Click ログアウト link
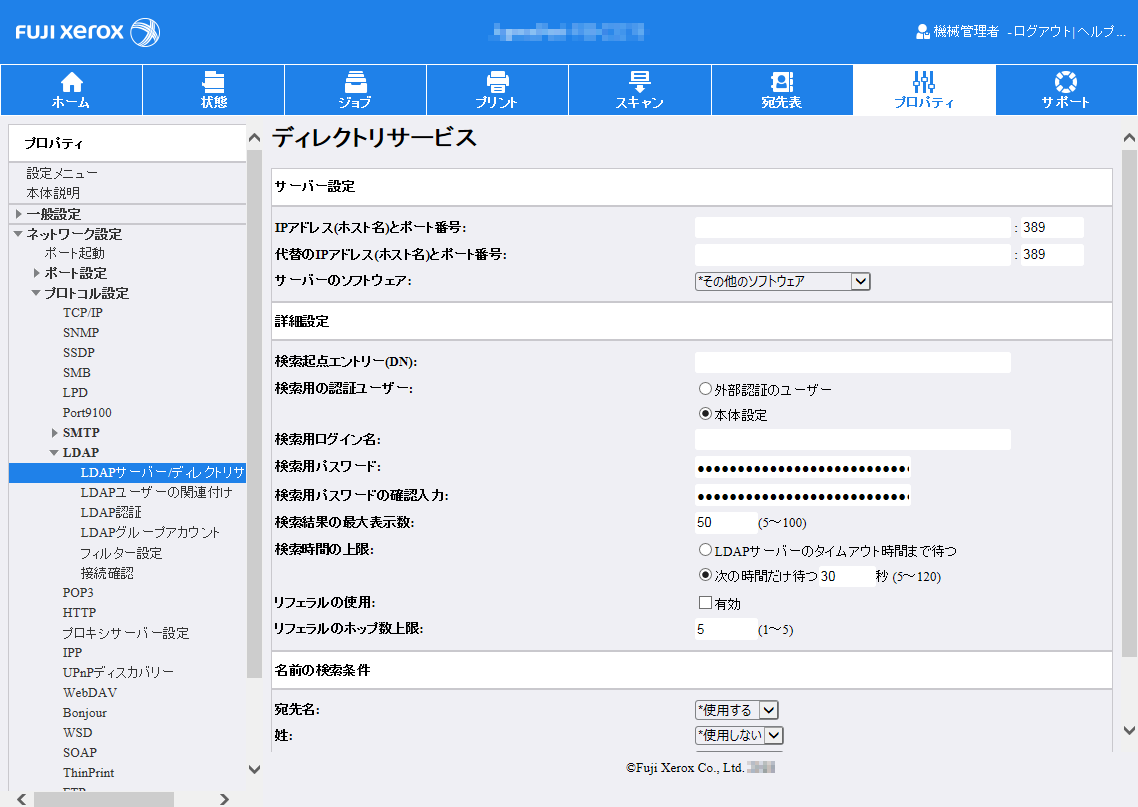This screenshot has height=807, width=1138. pos(1042,31)
